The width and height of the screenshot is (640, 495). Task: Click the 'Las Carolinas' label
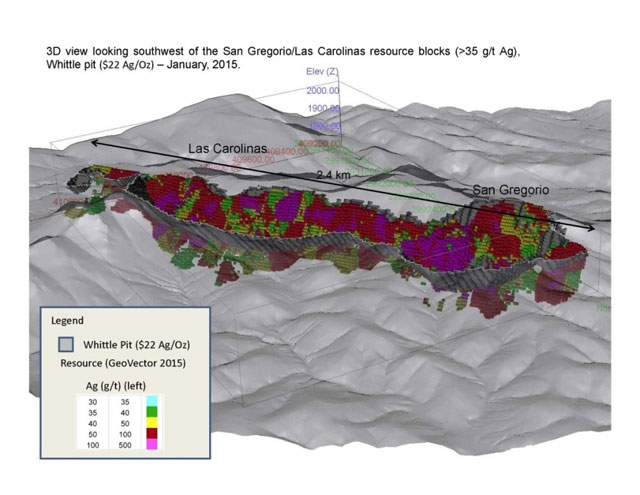227,149
